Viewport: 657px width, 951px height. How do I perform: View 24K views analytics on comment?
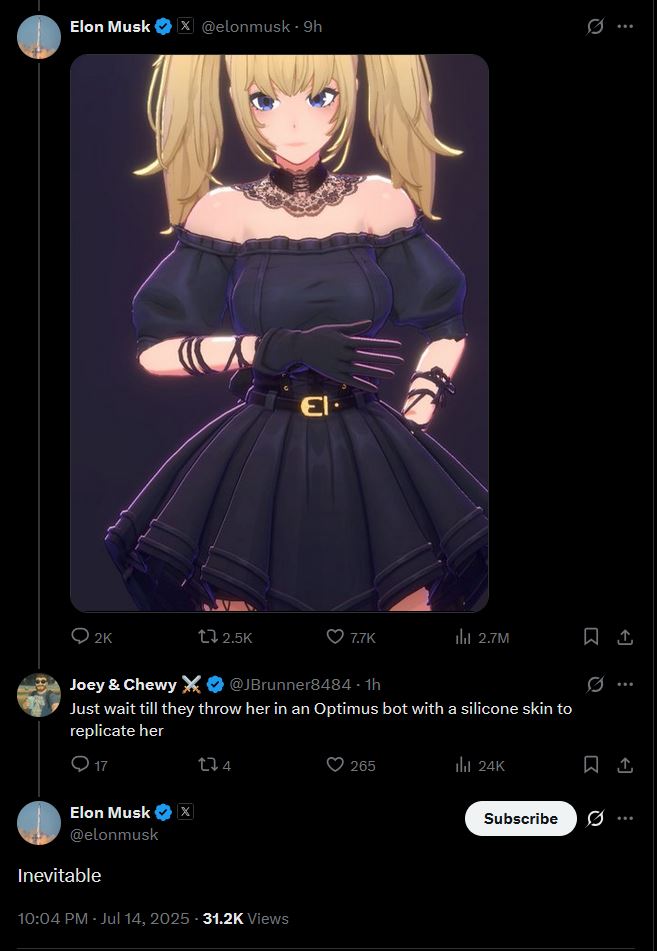[480, 765]
